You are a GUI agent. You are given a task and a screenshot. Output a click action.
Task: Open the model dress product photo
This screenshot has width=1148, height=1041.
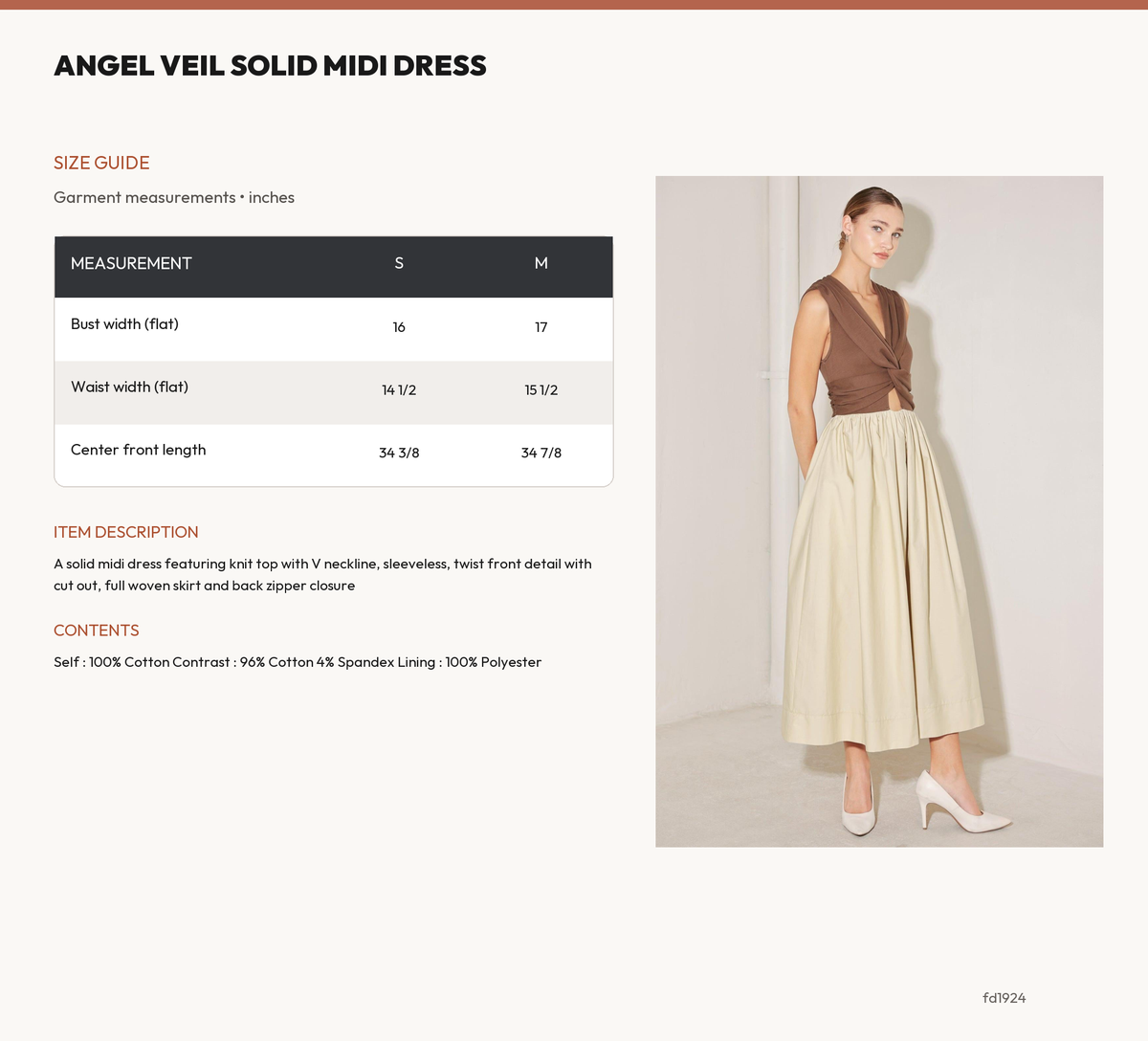pyautogui.click(x=879, y=511)
